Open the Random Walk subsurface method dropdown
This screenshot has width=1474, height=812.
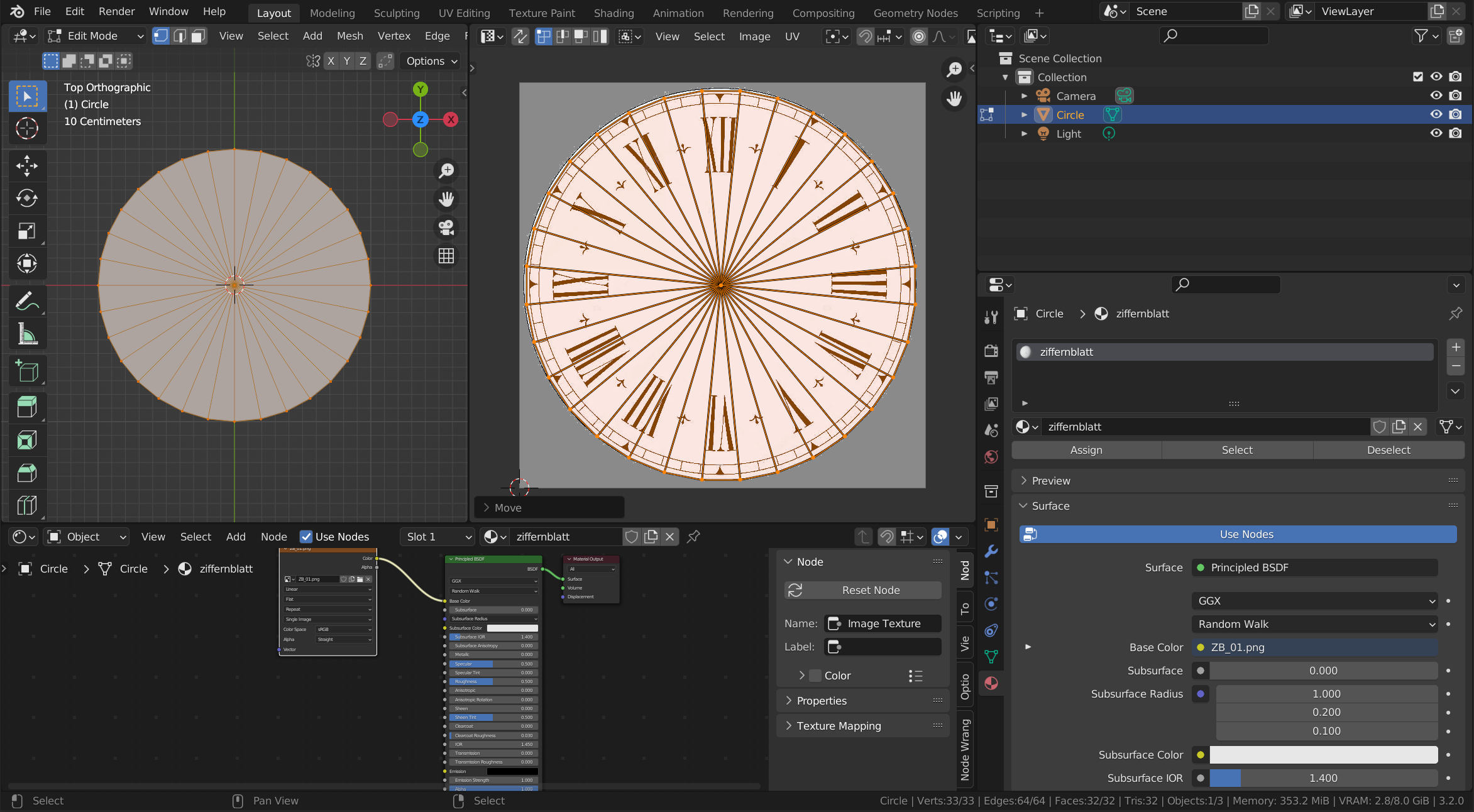click(1315, 624)
